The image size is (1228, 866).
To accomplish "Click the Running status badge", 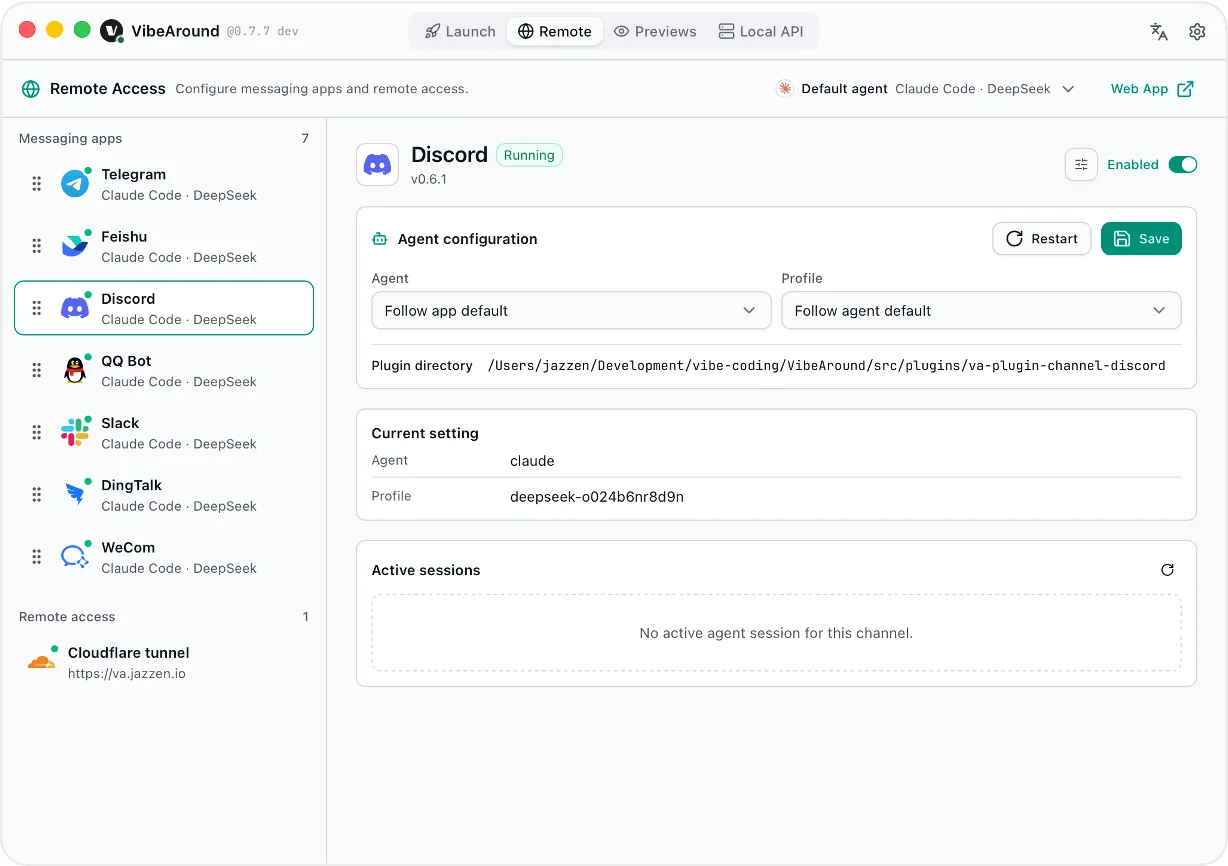I will (529, 155).
